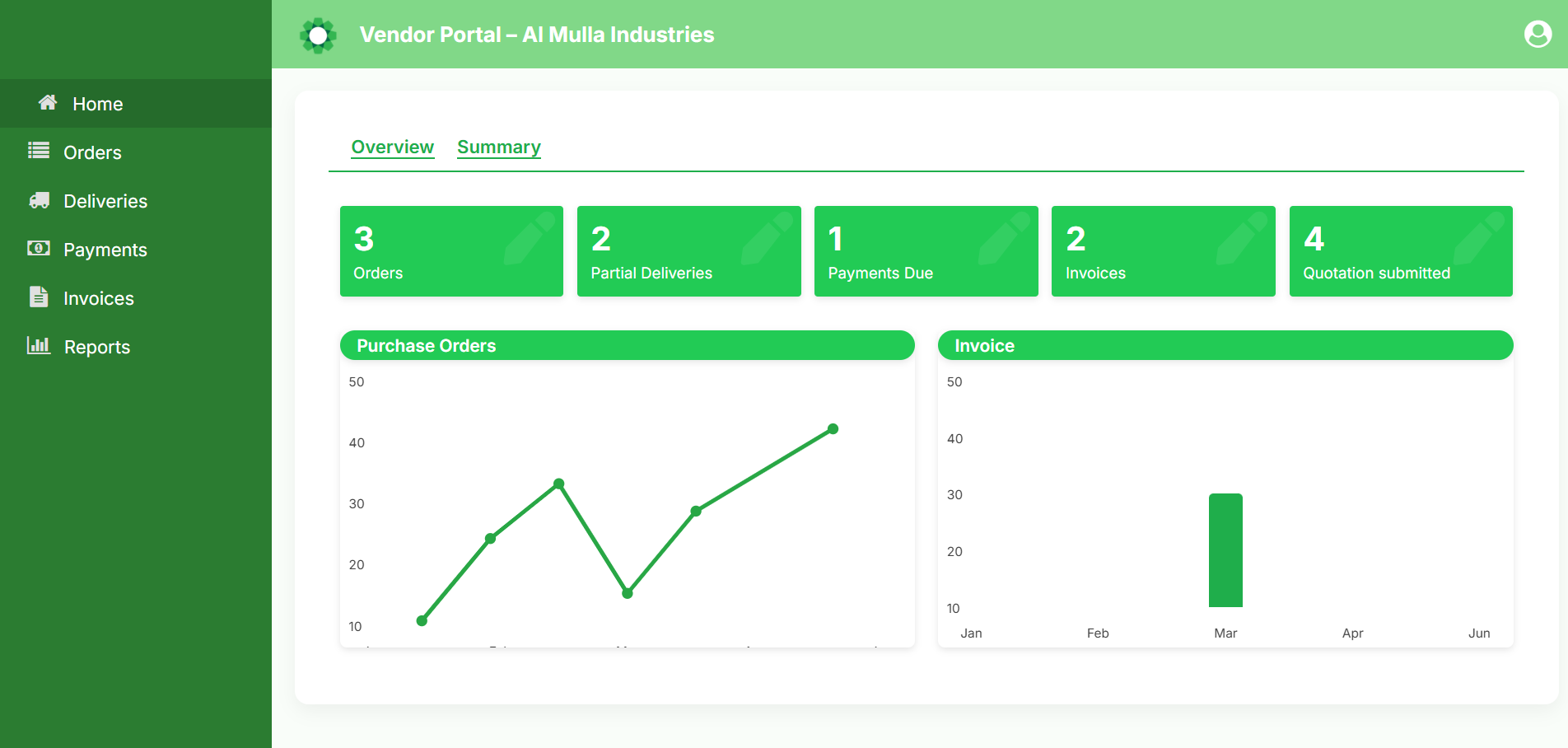The image size is (1568, 748).
Task: Open Deliveries from the sidebar menu
Action: pyautogui.click(x=136, y=201)
